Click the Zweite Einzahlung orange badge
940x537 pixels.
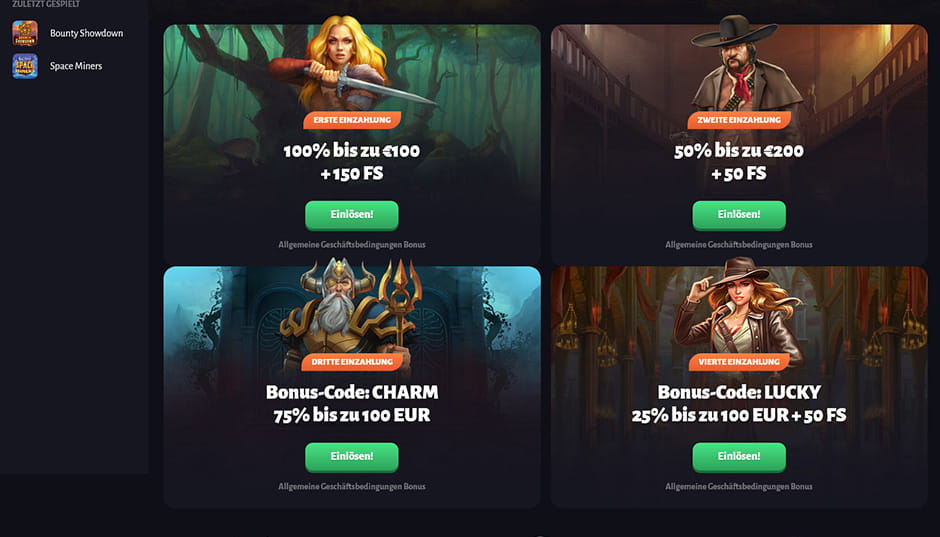click(x=739, y=120)
